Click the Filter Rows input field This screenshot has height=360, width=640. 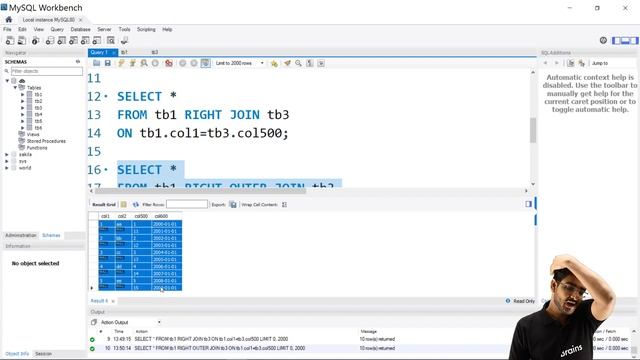pos(187,204)
